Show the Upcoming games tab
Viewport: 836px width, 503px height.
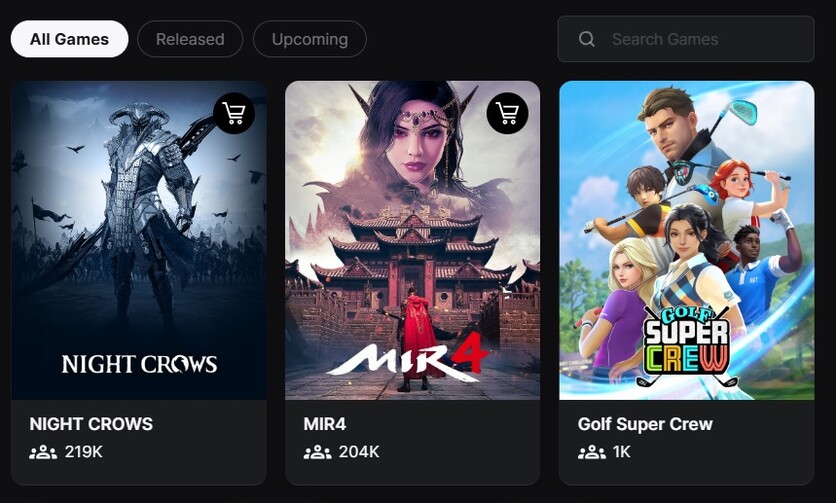pyautogui.click(x=310, y=39)
